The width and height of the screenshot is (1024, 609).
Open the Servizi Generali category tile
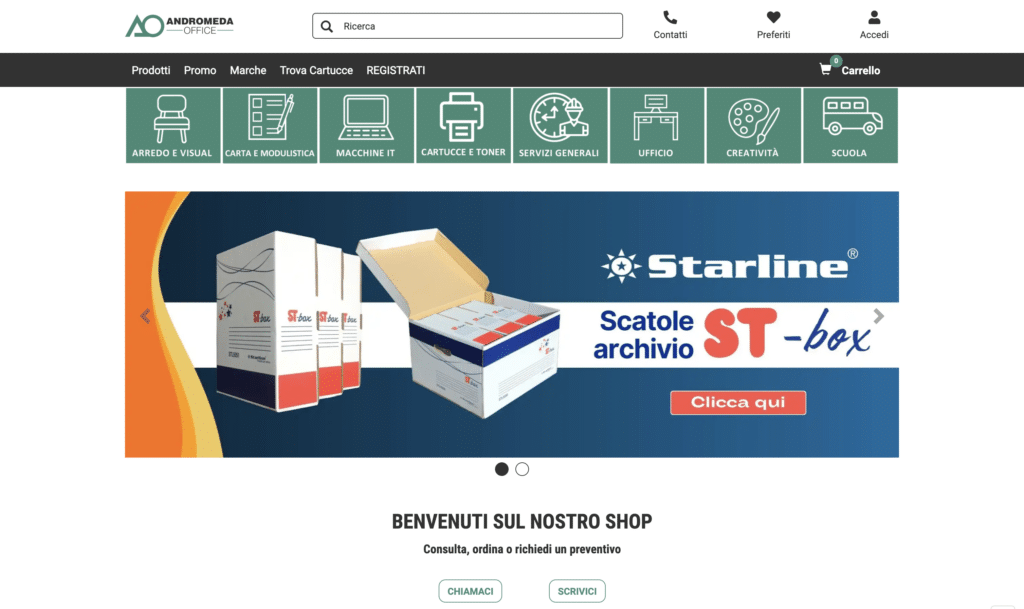click(560, 125)
